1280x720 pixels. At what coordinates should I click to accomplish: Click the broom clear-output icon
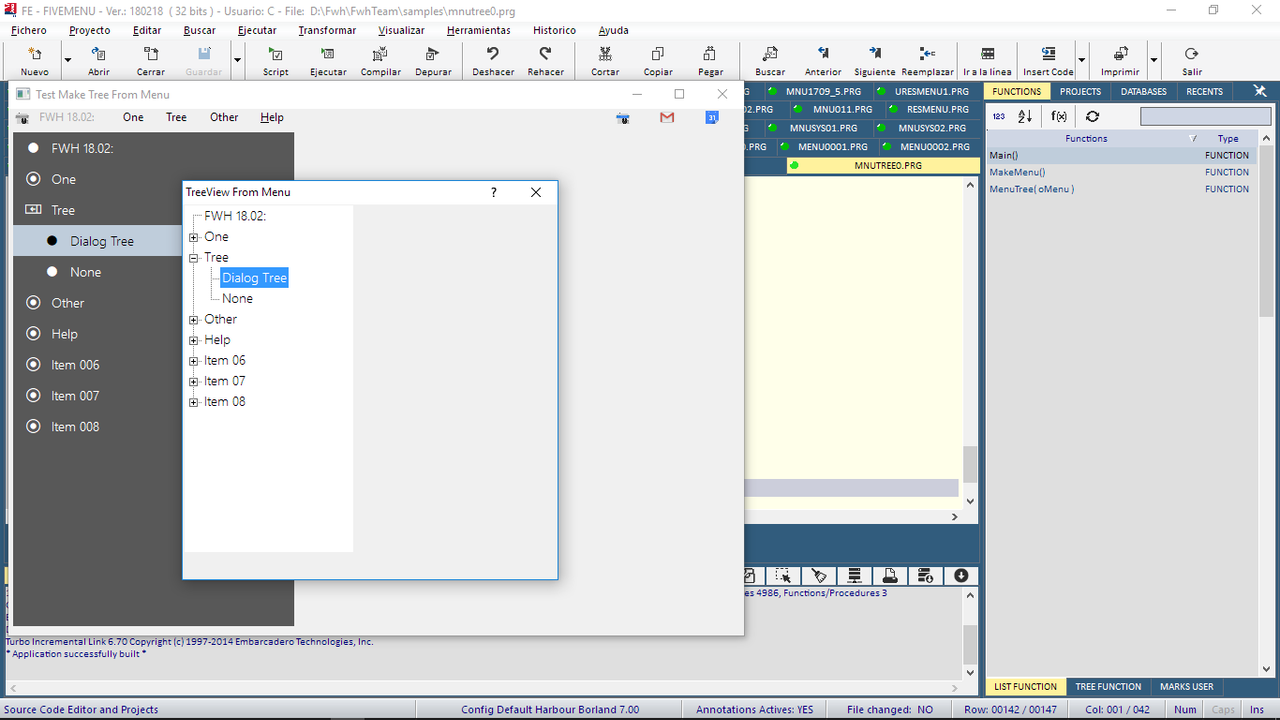point(819,576)
